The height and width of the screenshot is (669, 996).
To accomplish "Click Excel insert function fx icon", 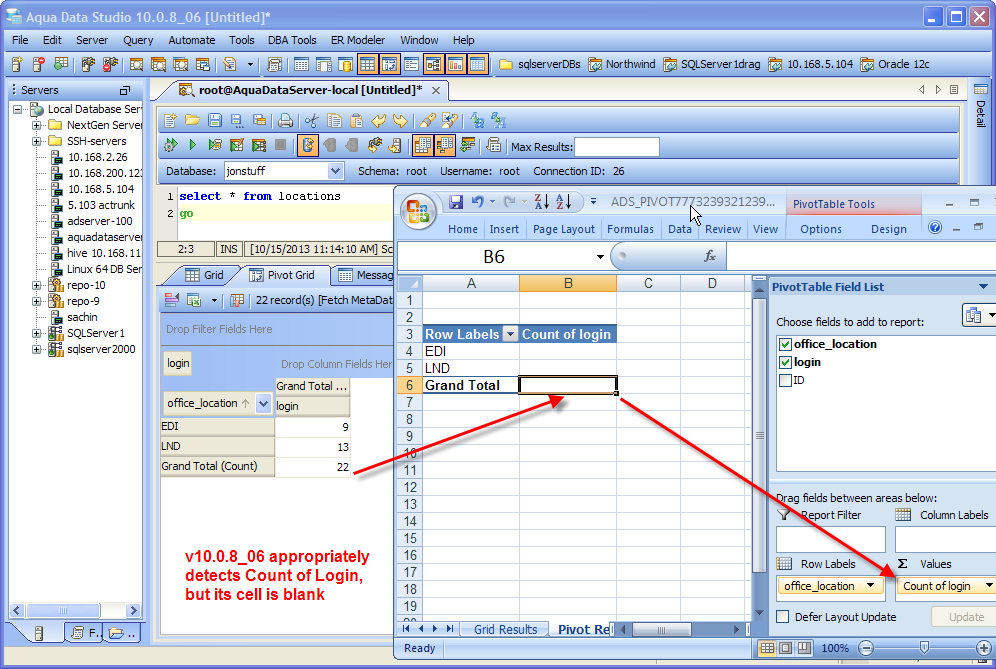I will tap(710, 256).
